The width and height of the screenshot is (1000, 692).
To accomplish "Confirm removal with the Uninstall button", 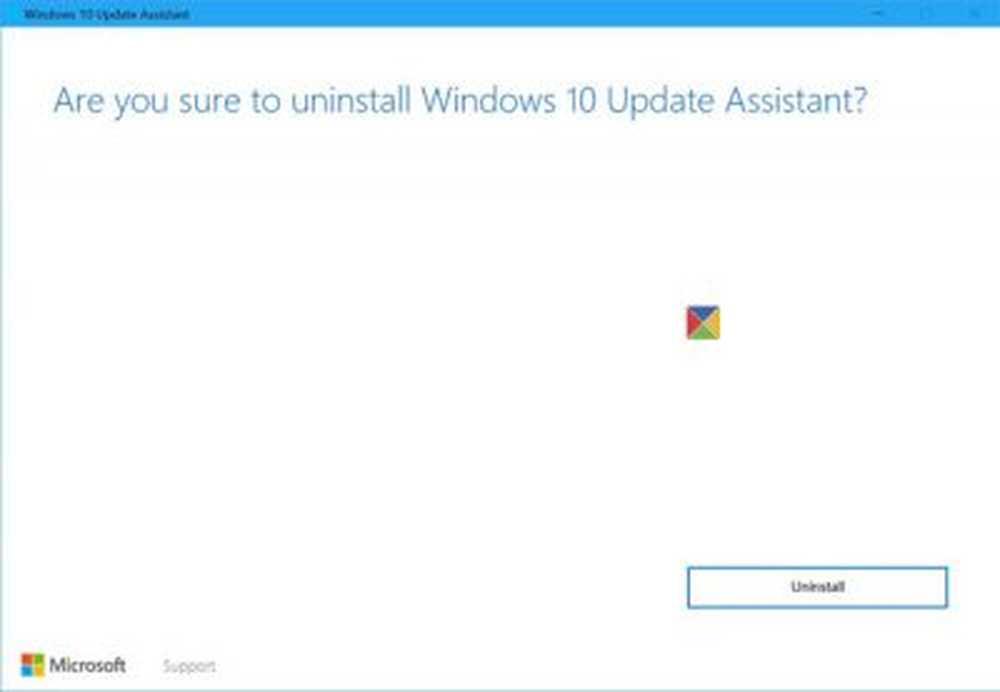I will (x=817, y=587).
